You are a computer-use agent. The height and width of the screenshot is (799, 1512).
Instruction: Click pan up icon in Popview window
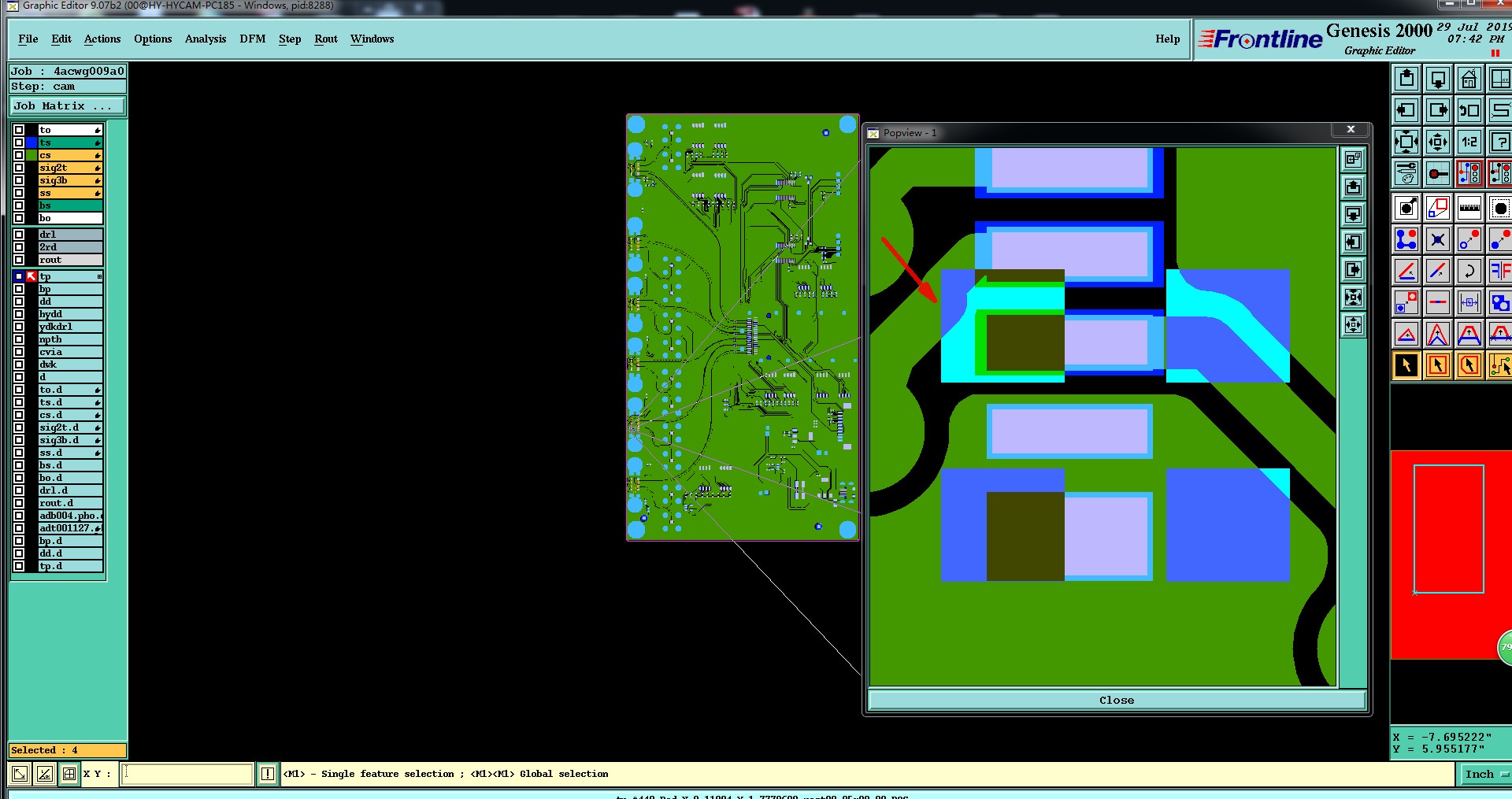[x=1353, y=187]
